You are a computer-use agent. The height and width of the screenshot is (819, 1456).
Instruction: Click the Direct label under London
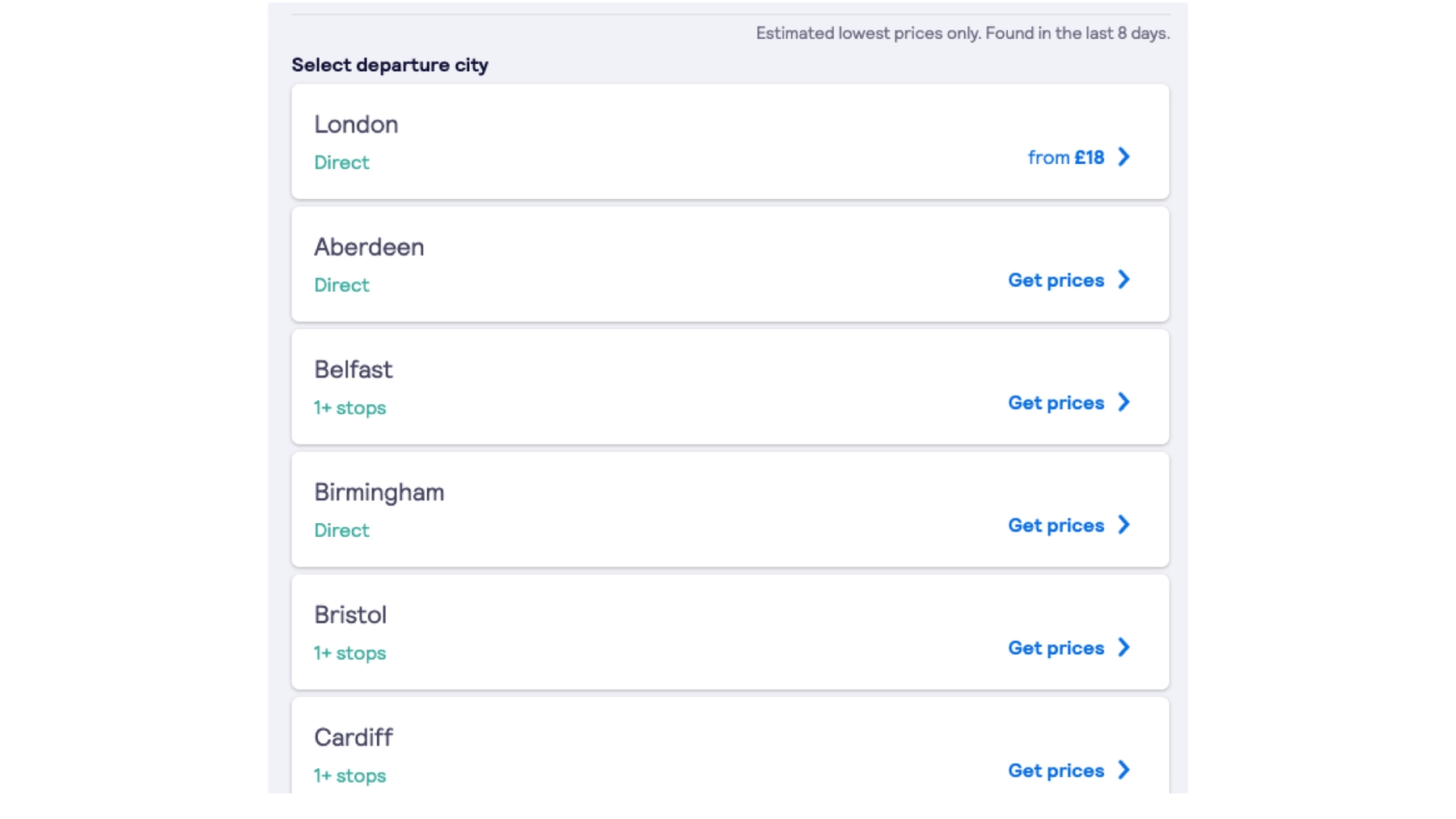point(341,163)
